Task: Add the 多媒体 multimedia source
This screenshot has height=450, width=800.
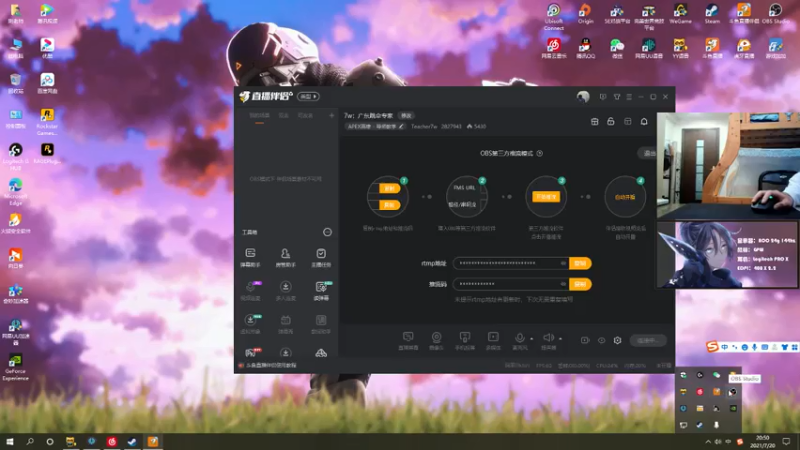Action: pos(493,340)
